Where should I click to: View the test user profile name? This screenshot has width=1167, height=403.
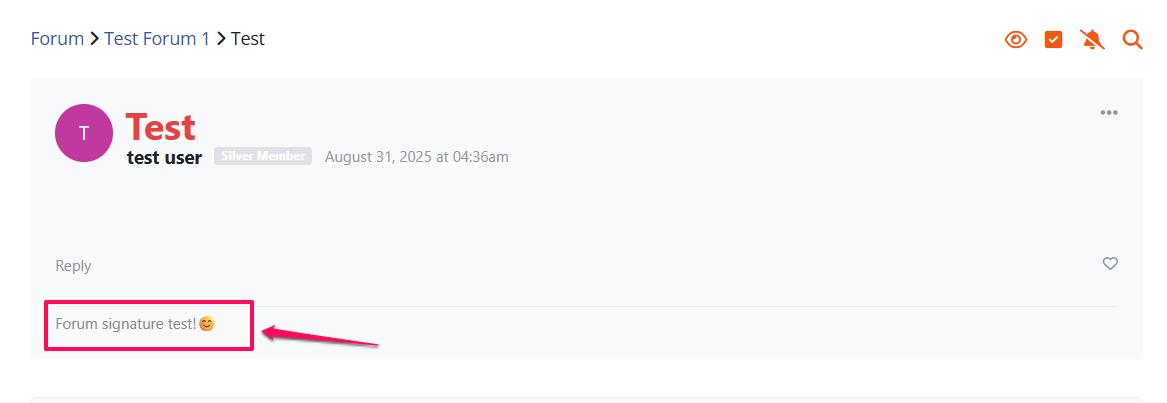coord(164,157)
